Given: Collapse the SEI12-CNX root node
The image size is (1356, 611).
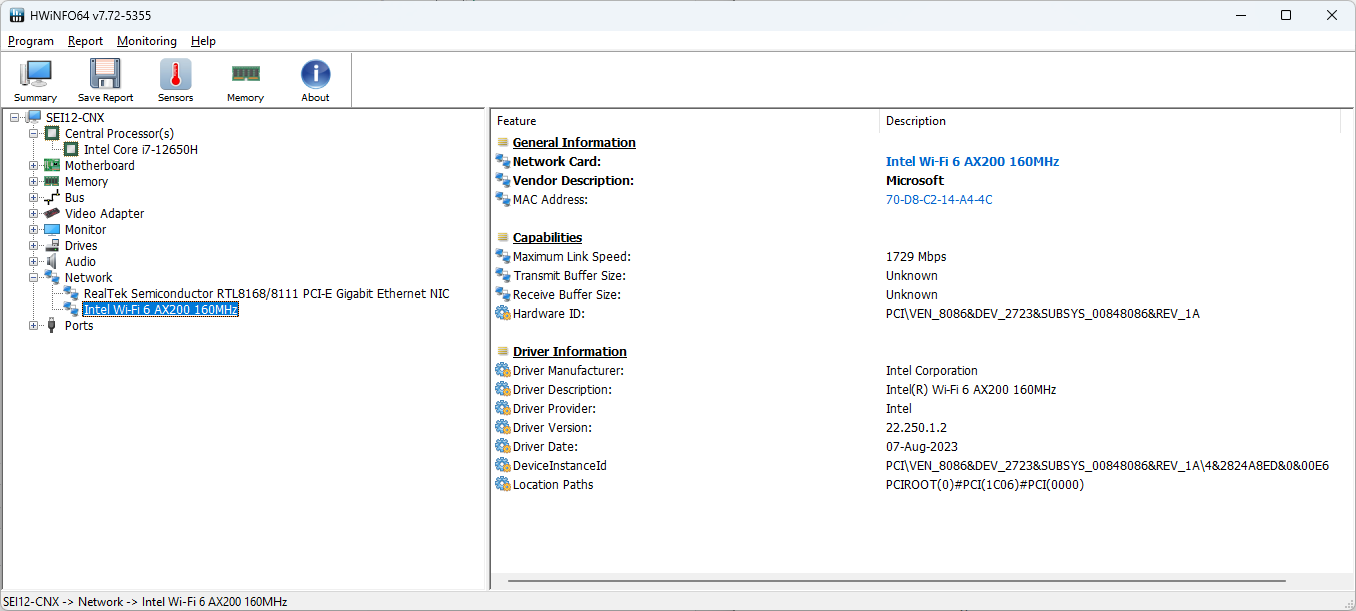Looking at the screenshot, I should [x=15, y=118].
